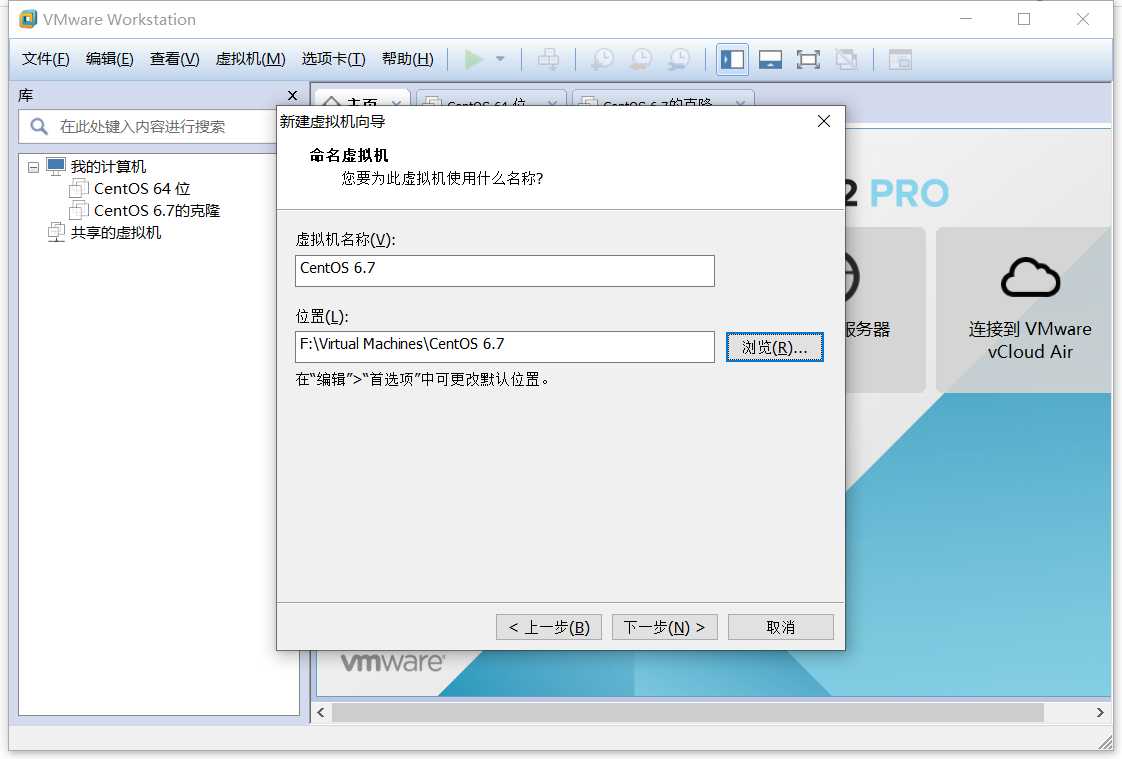The image size is (1122, 759).
Task: Click the console view toolbar icon
Action: (900, 59)
